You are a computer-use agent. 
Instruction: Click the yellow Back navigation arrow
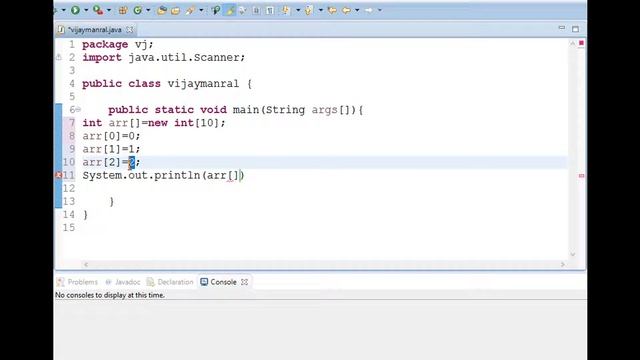(347, 10)
